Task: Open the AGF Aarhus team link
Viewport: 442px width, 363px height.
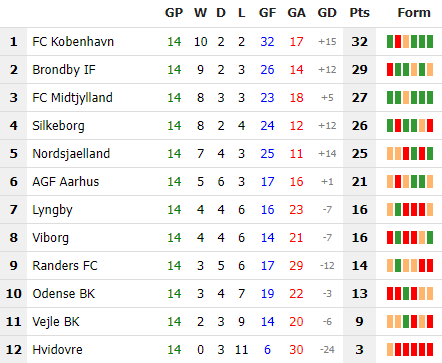Action: [66, 182]
